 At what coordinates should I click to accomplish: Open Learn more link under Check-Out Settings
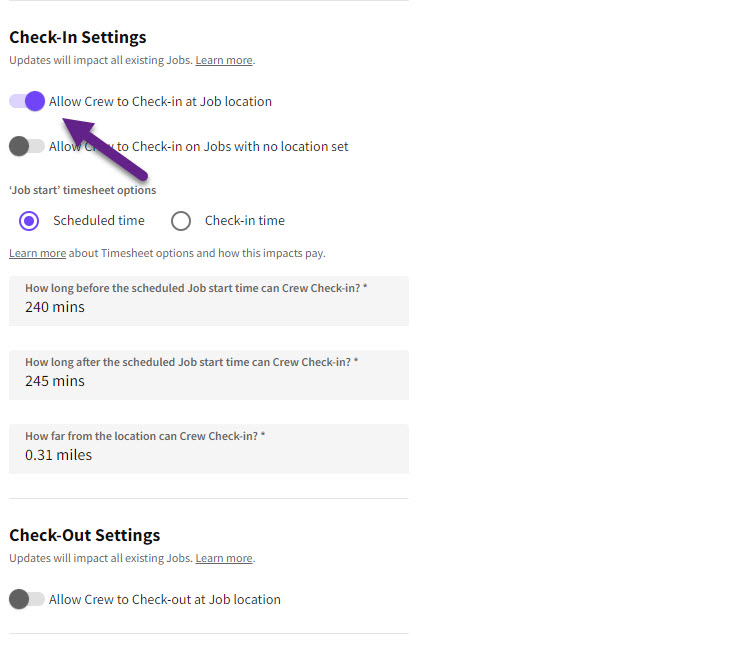(x=224, y=559)
